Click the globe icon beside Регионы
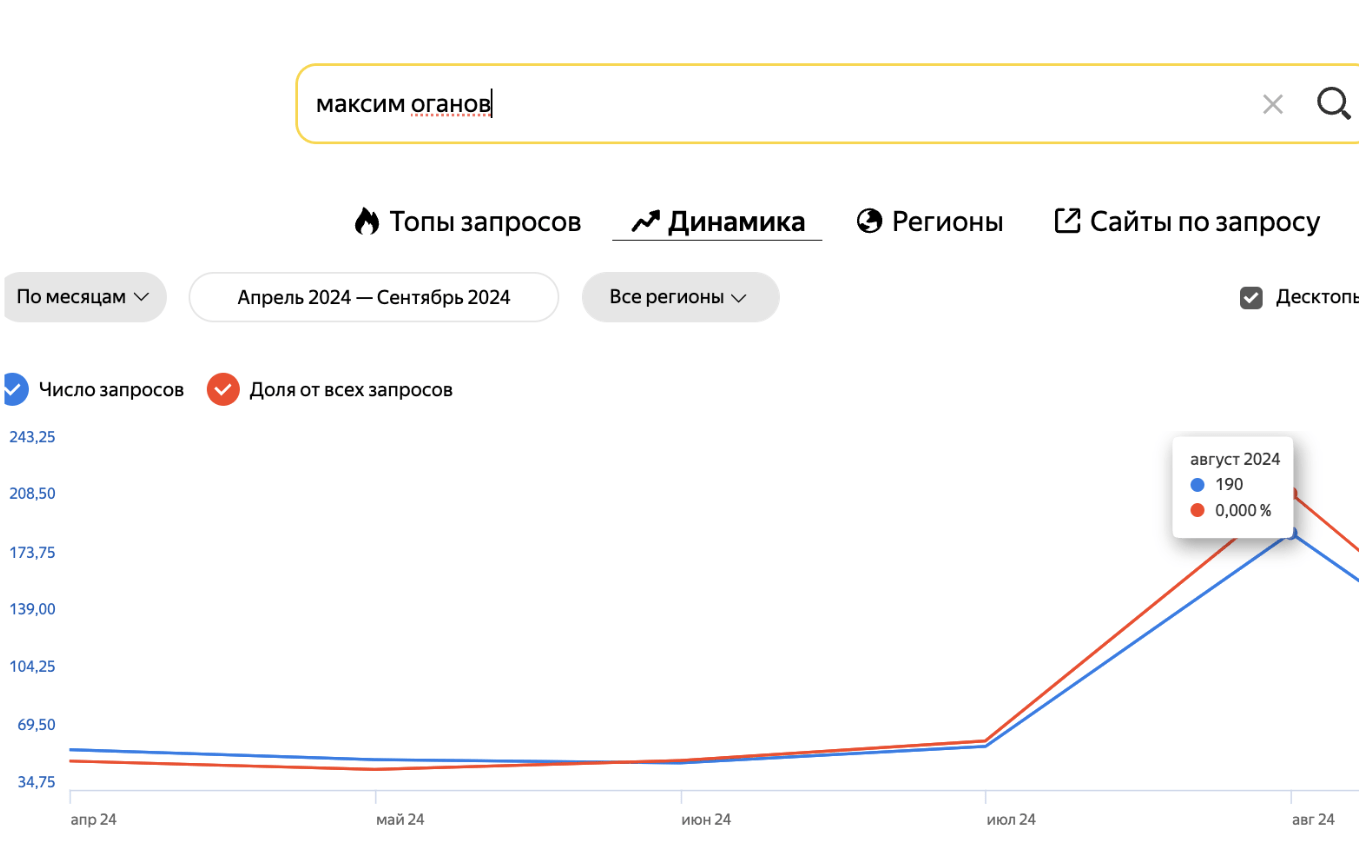The width and height of the screenshot is (1362, 860). pyautogui.click(x=869, y=221)
